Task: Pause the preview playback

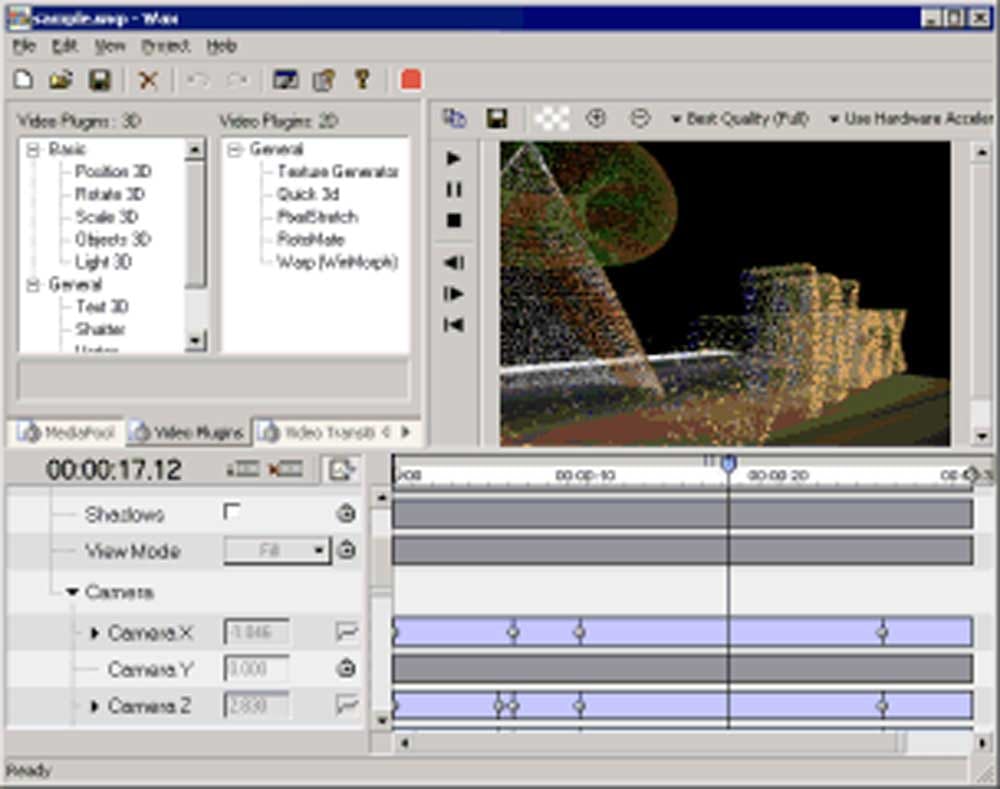Action: 454,189
